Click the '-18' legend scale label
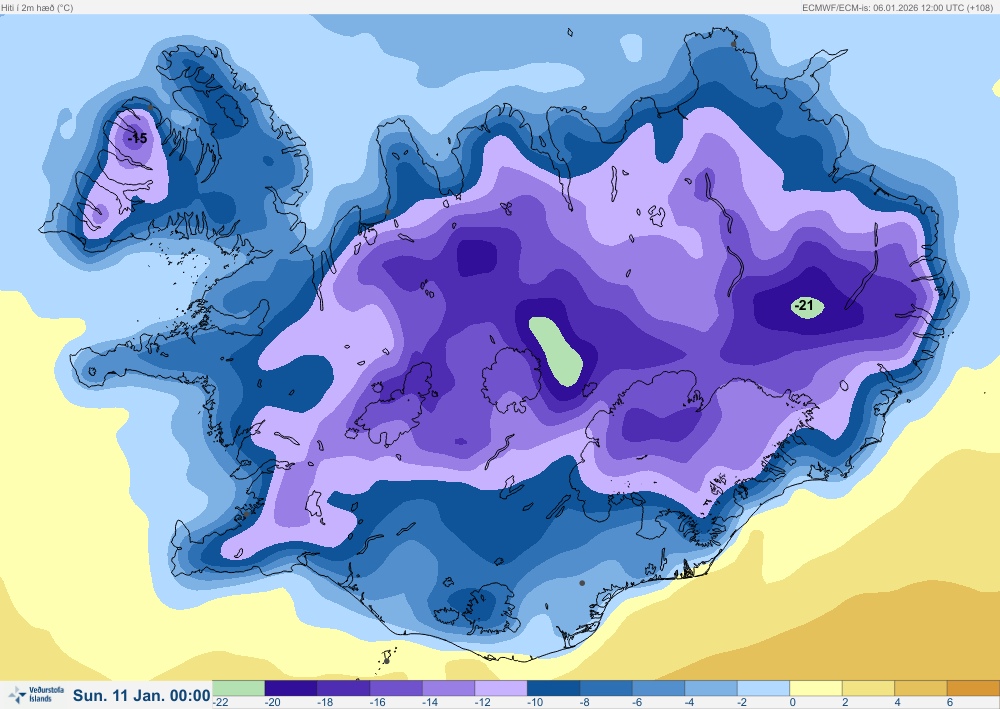The height and width of the screenshot is (709, 1000). pos(325,703)
